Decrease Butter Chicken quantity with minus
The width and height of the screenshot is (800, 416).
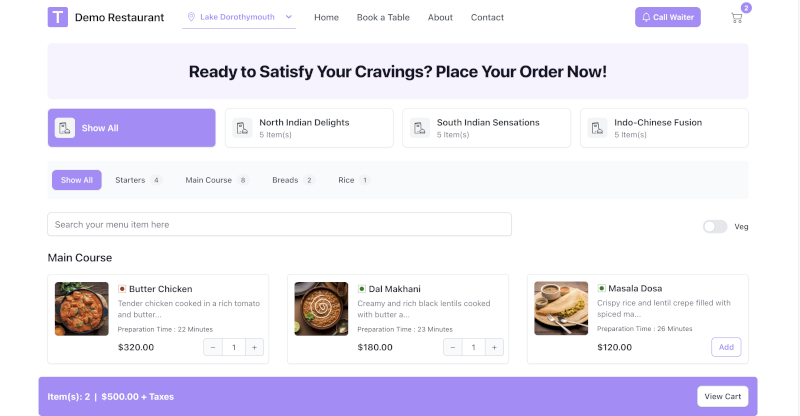(213, 347)
